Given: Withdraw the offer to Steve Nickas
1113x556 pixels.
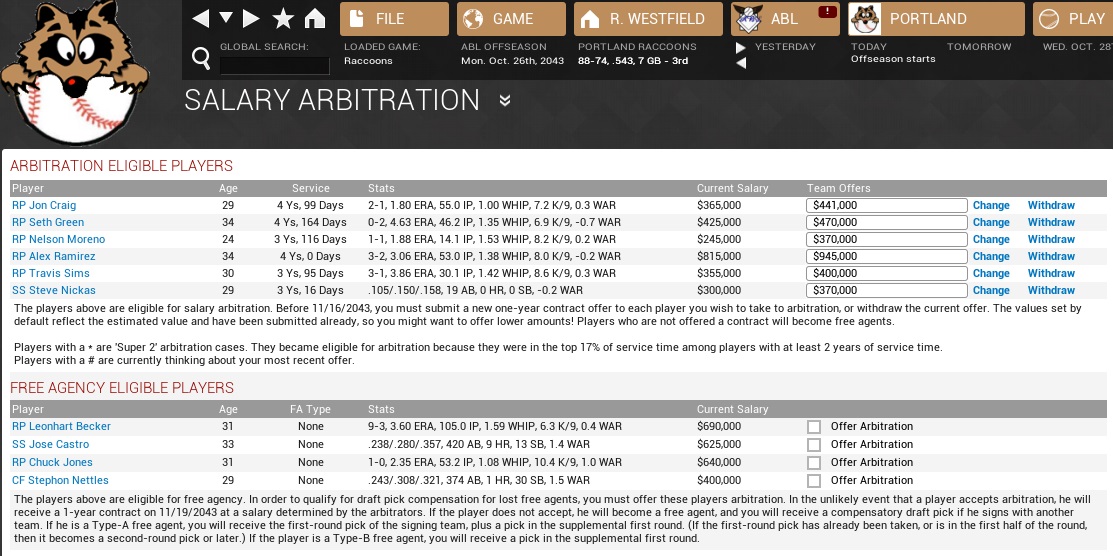Looking at the screenshot, I should point(1051,290).
